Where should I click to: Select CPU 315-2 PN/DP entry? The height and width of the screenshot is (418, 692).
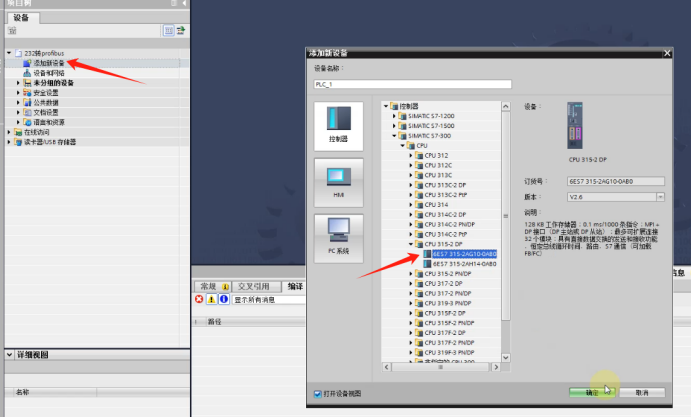click(x=448, y=274)
